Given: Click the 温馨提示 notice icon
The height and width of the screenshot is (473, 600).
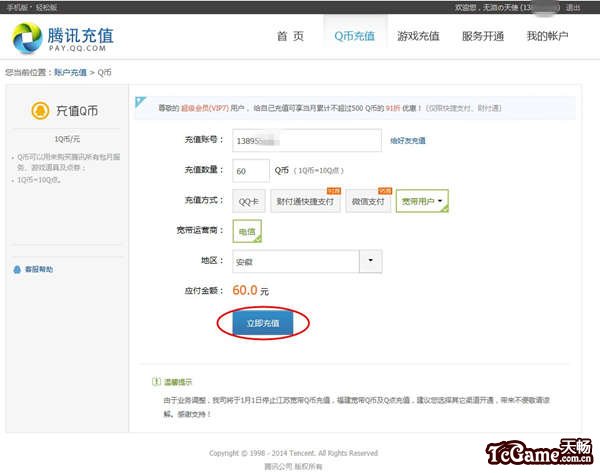Looking at the screenshot, I should (157, 382).
